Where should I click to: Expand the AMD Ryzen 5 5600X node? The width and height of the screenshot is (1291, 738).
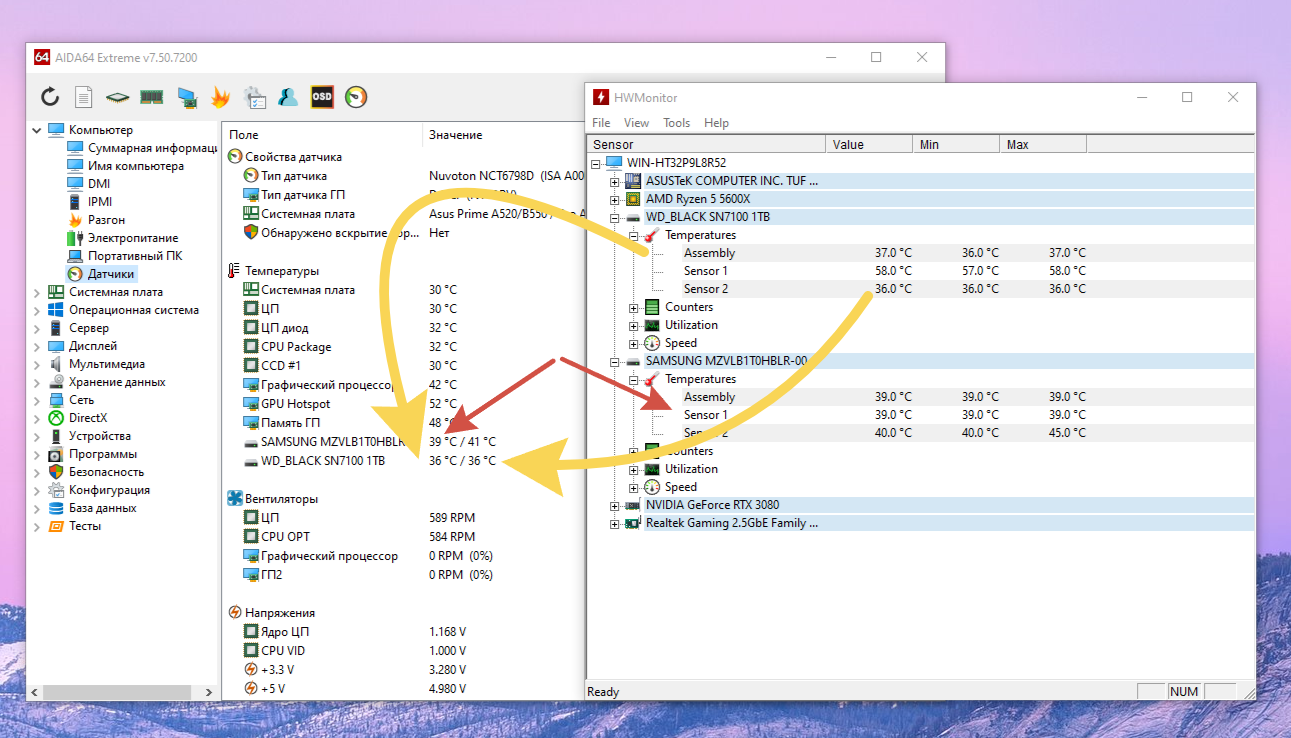click(614, 200)
